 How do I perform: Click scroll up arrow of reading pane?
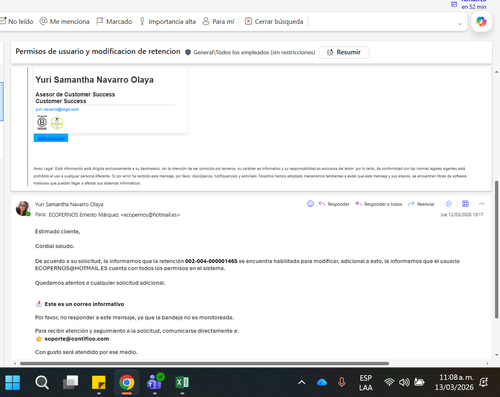pyautogui.click(x=496, y=72)
